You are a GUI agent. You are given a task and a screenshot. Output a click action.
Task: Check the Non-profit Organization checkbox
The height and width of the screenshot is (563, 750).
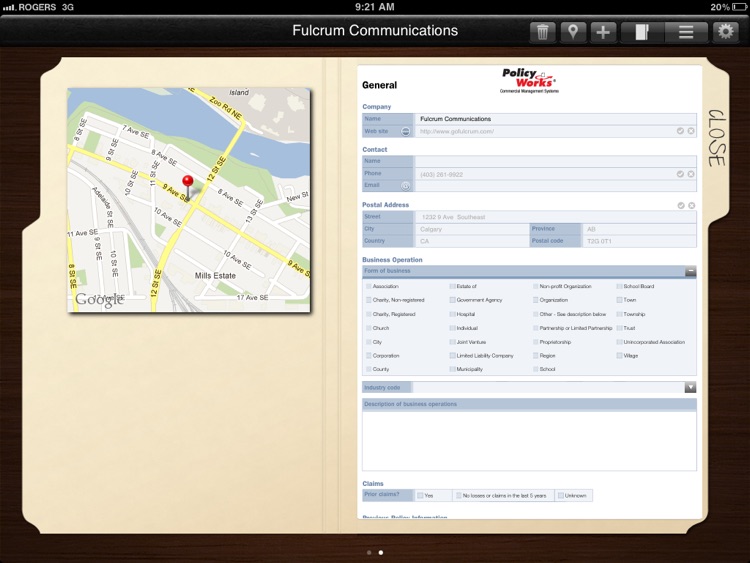(x=535, y=286)
